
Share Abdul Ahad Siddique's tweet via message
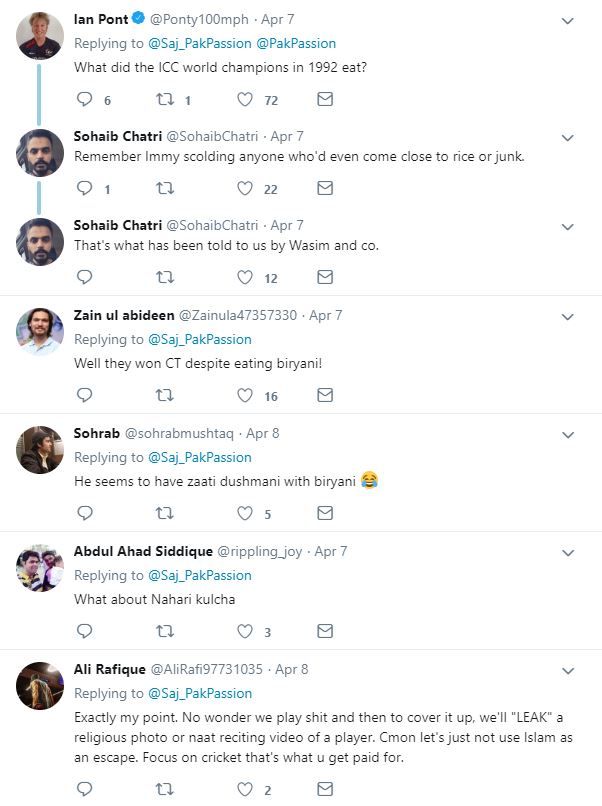point(325,631)
